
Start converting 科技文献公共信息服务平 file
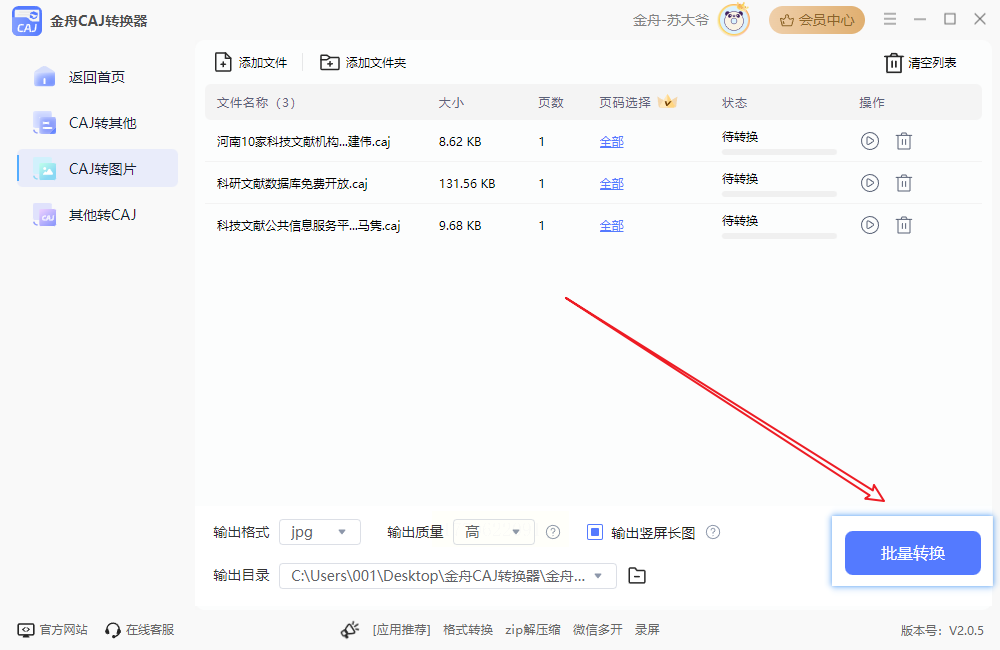pos(869,225)
